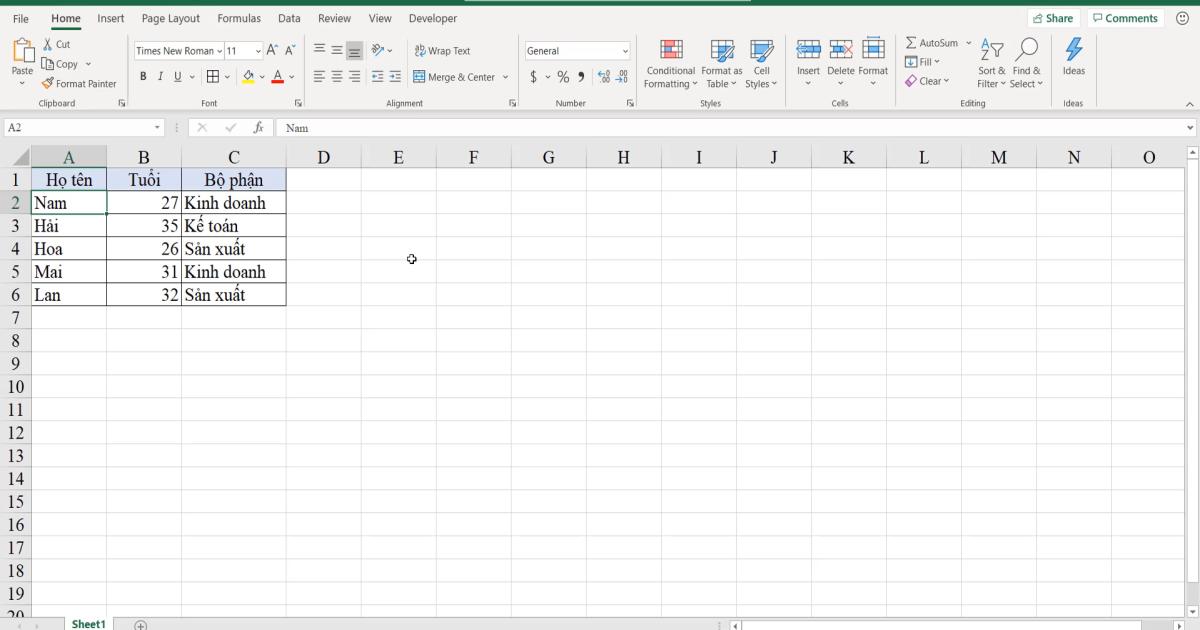Apply the Percent Style format
Screen dimensions: 1200x630
coord(562,74)
